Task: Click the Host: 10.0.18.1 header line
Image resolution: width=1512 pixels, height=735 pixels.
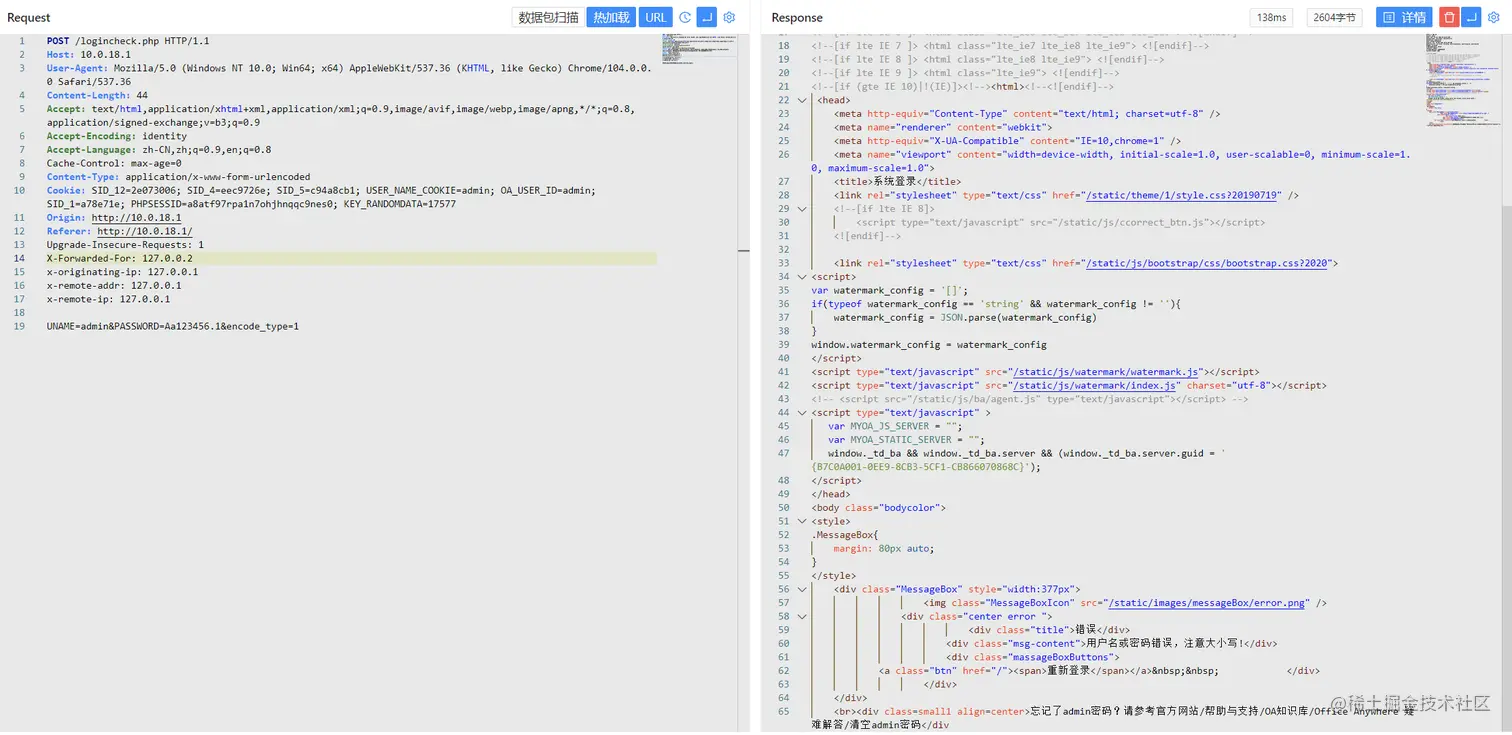Action: pyautogui.click(x=89, y=55)
